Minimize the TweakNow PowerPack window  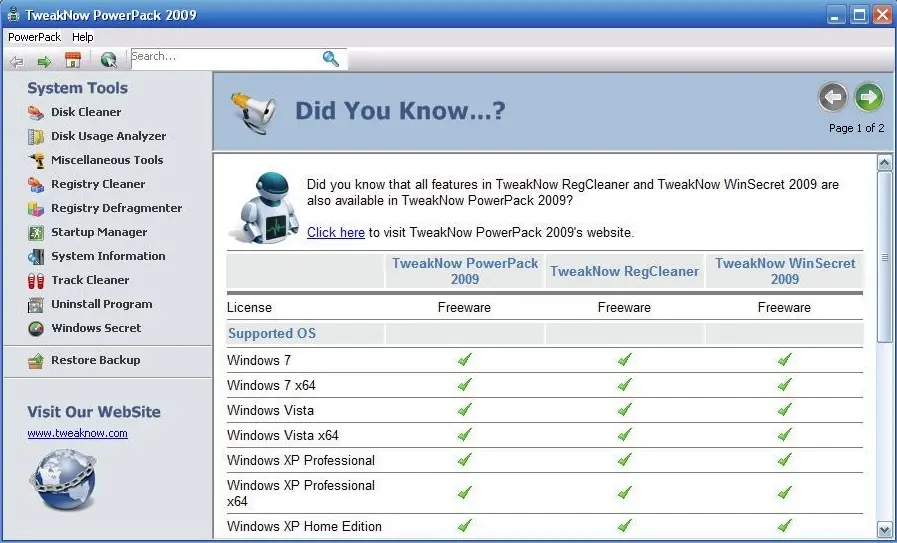click(835, 15)
